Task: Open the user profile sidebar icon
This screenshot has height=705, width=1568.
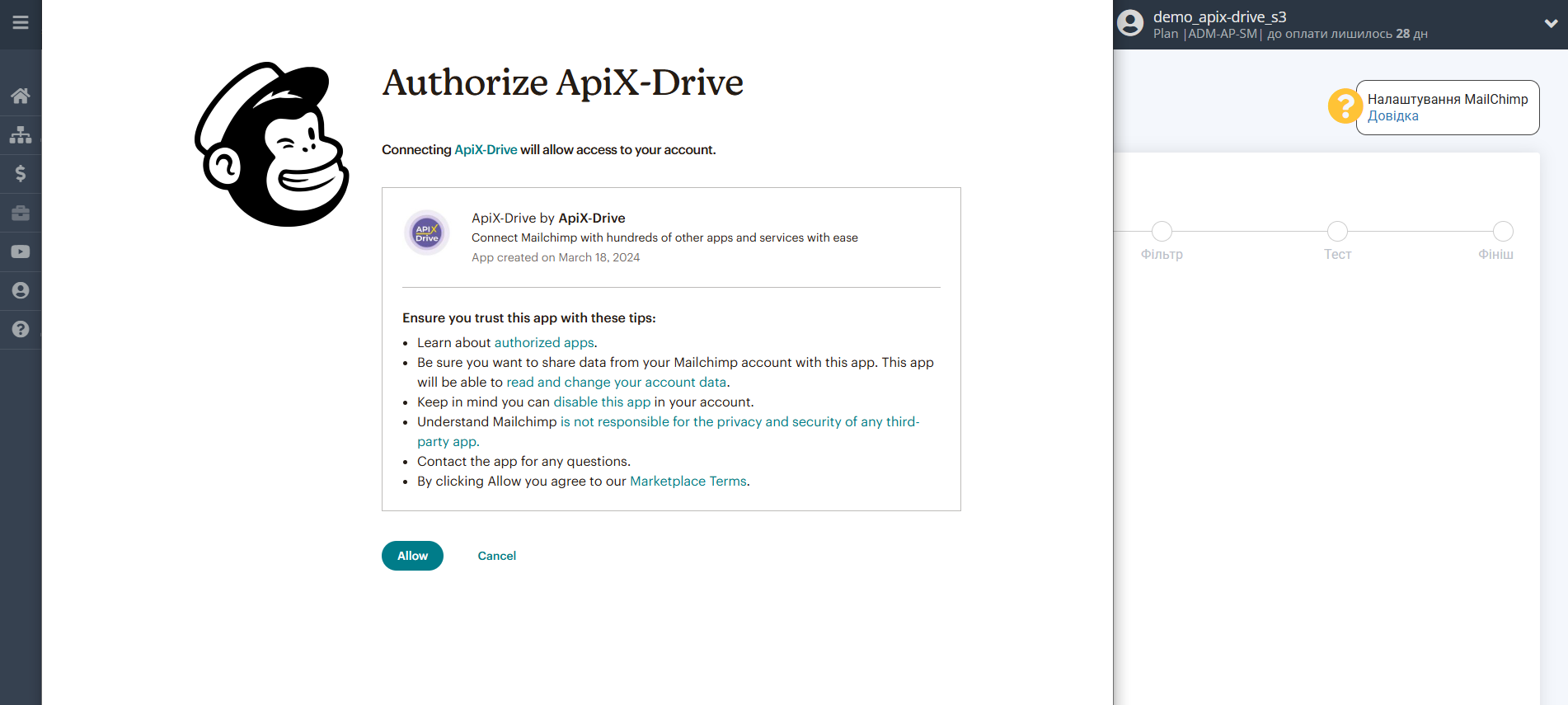Action: click(x=21, y=290)
